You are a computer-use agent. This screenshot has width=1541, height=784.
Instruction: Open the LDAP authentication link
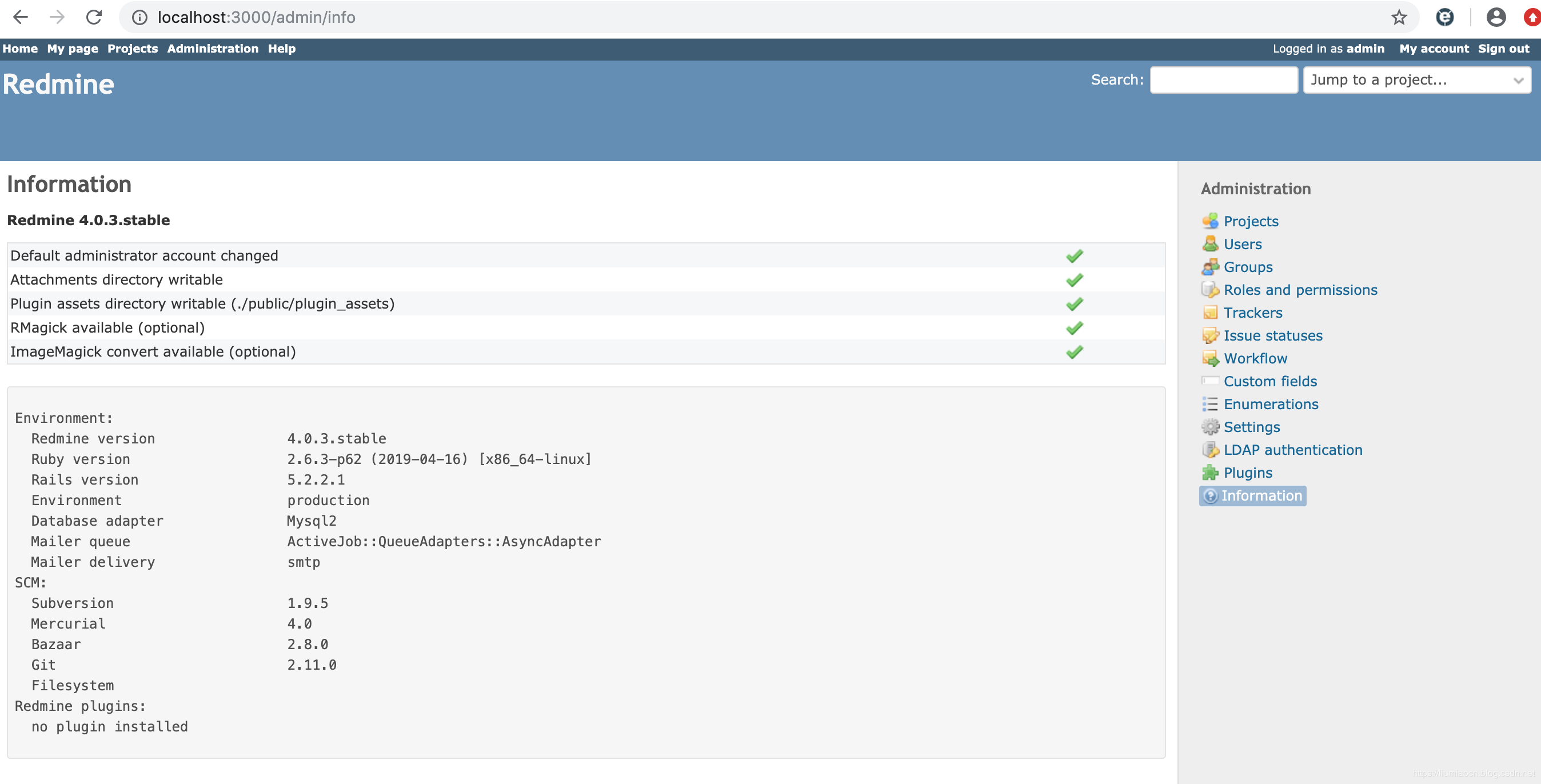pos(1293,450)
